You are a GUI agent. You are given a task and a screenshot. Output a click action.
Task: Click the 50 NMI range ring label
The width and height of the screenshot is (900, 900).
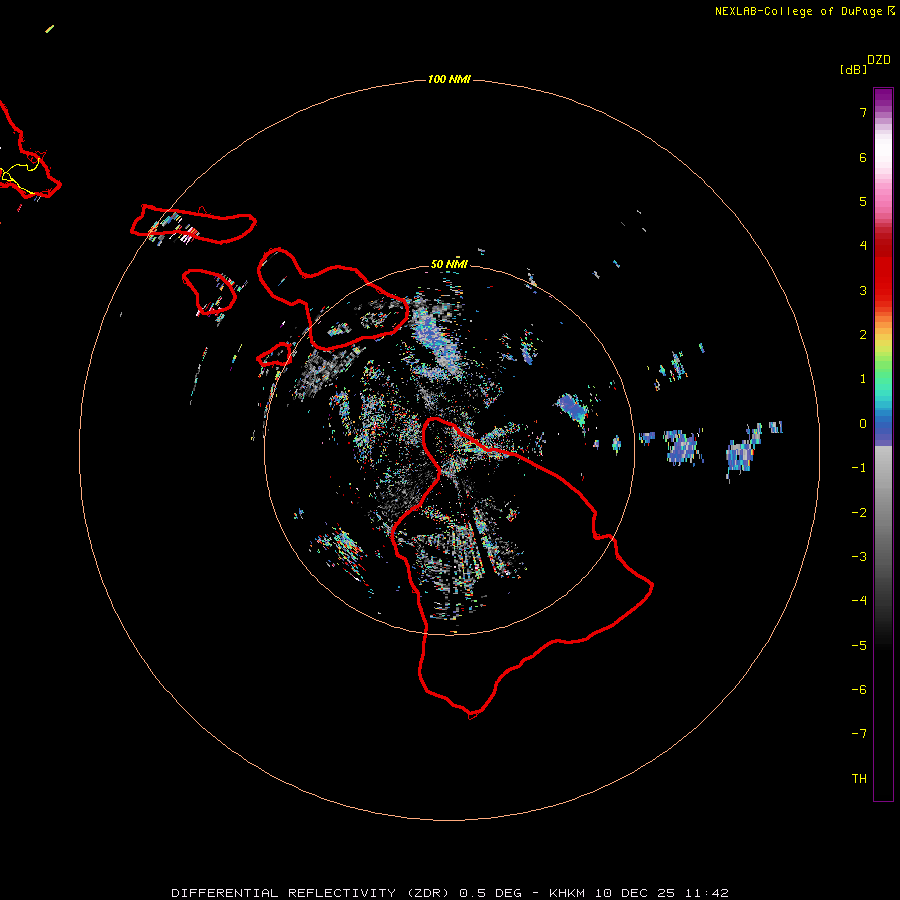coord(449,264)
